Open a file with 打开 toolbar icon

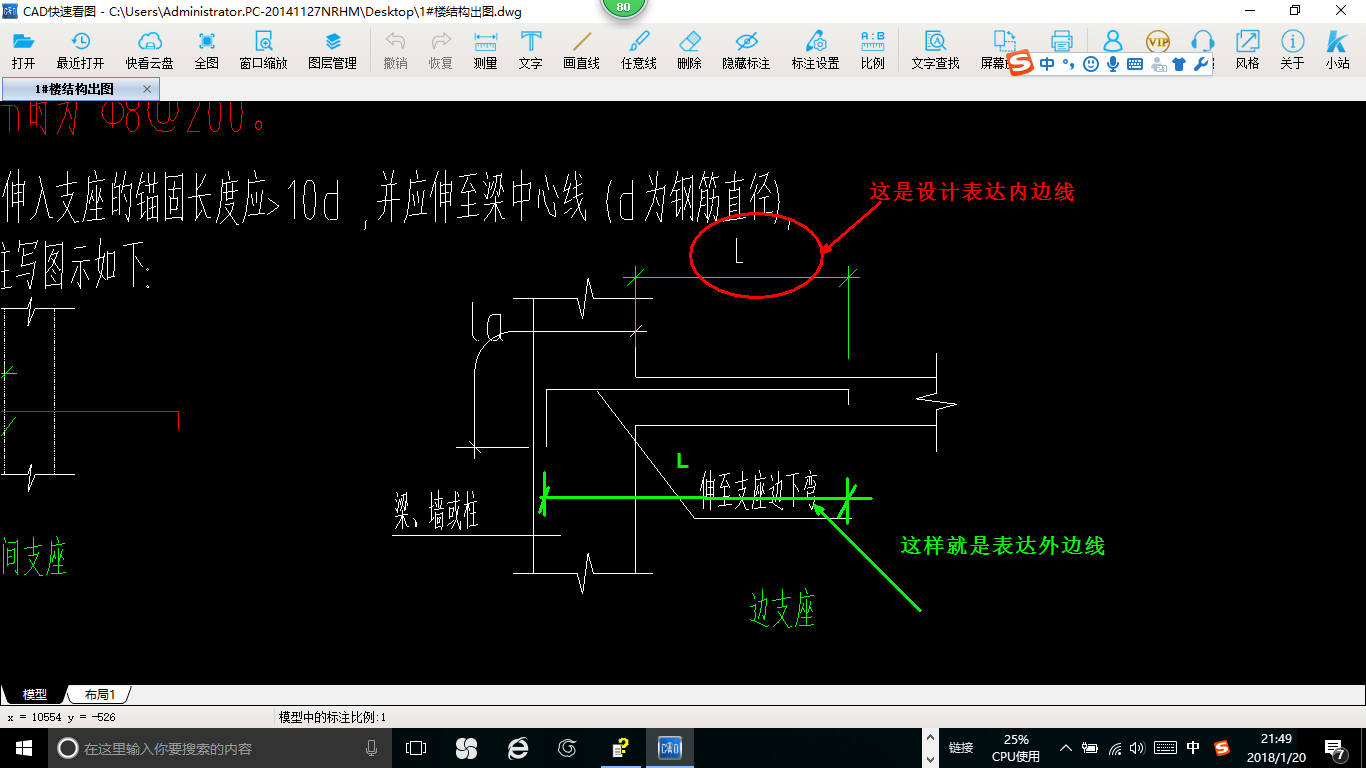click(x=23, y=50)
